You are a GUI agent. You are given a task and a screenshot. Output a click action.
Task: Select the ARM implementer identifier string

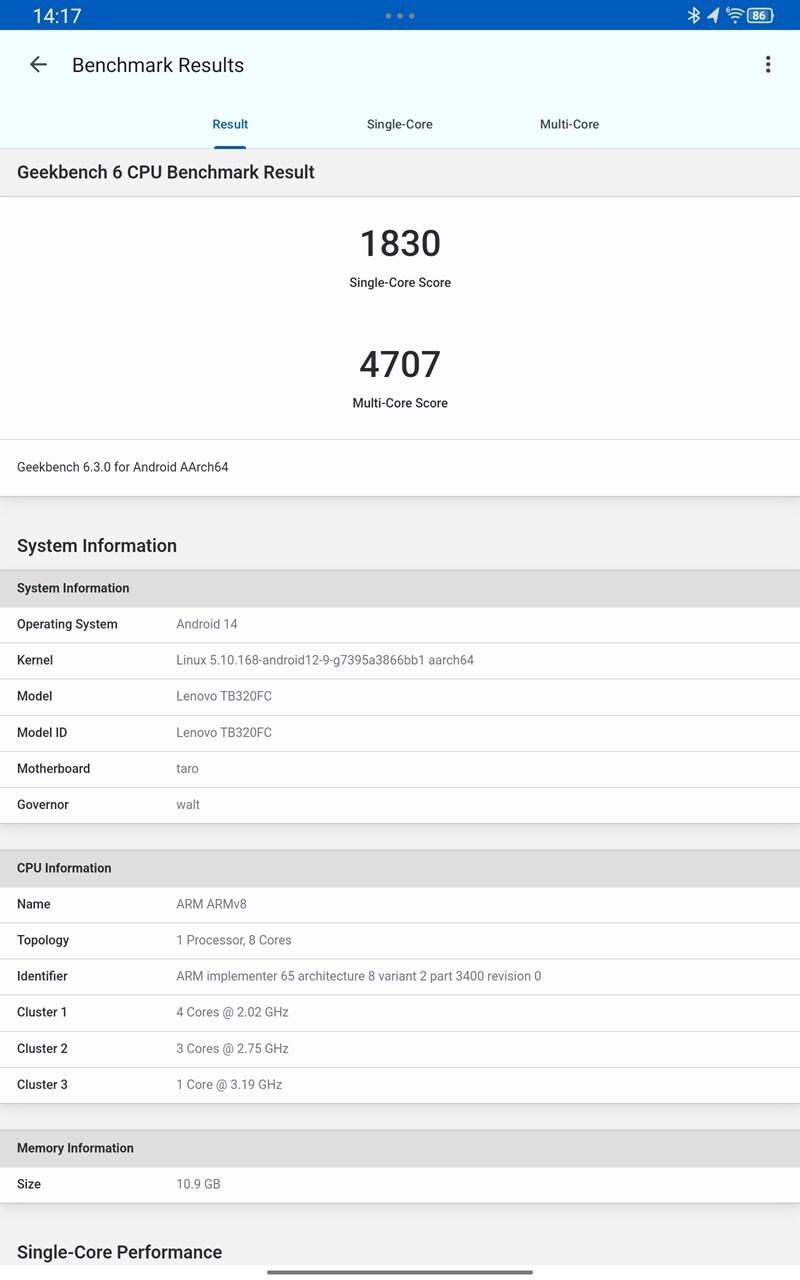pyautogui.click(x=358, y=976)
